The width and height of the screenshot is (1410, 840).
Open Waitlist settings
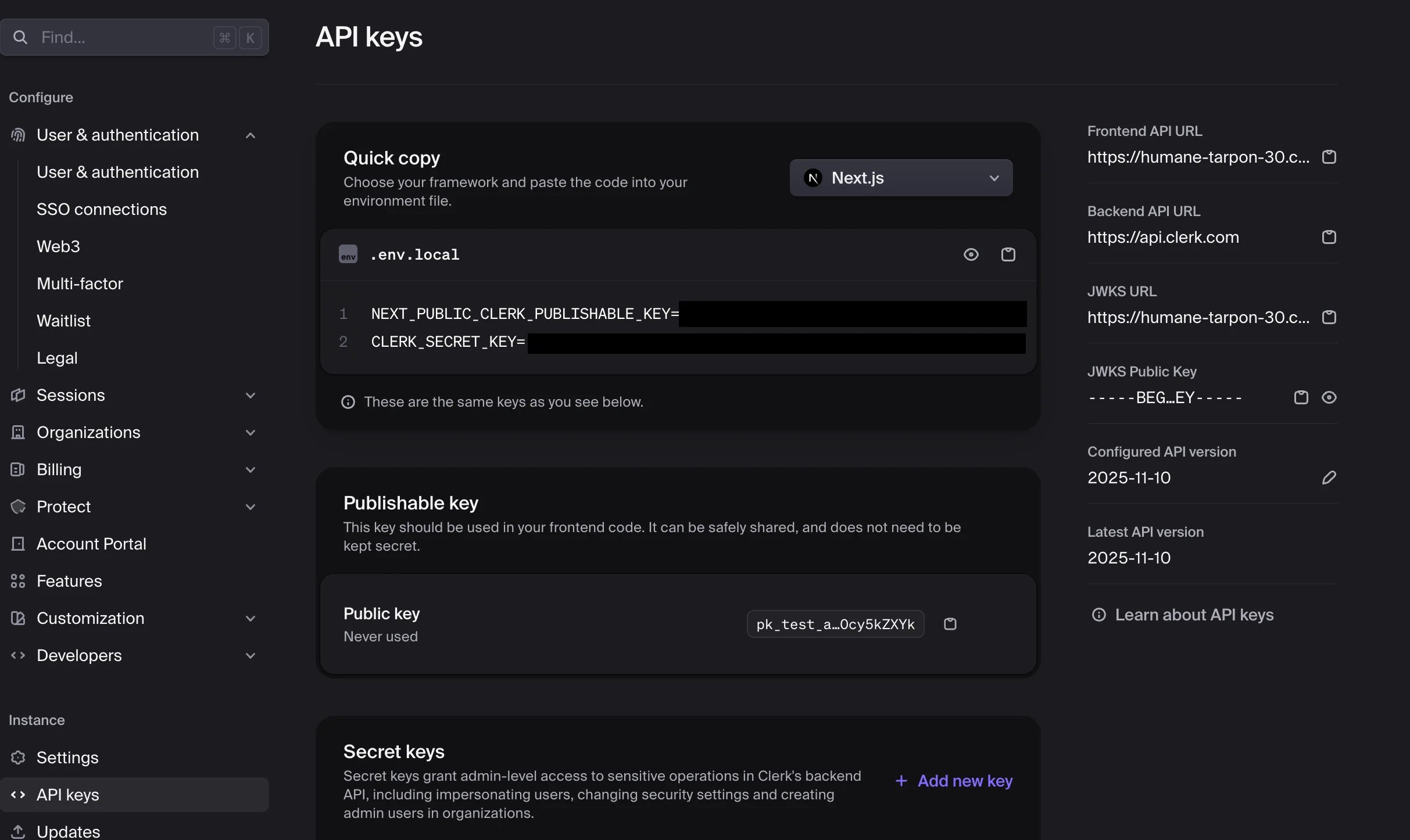click(x=63, y=321)
